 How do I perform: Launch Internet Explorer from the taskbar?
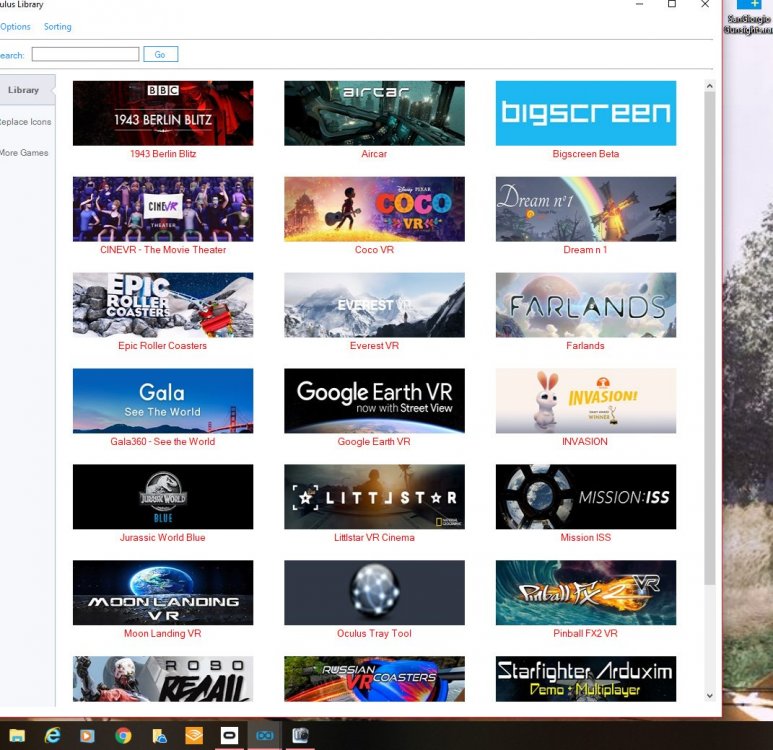(52, 735)
